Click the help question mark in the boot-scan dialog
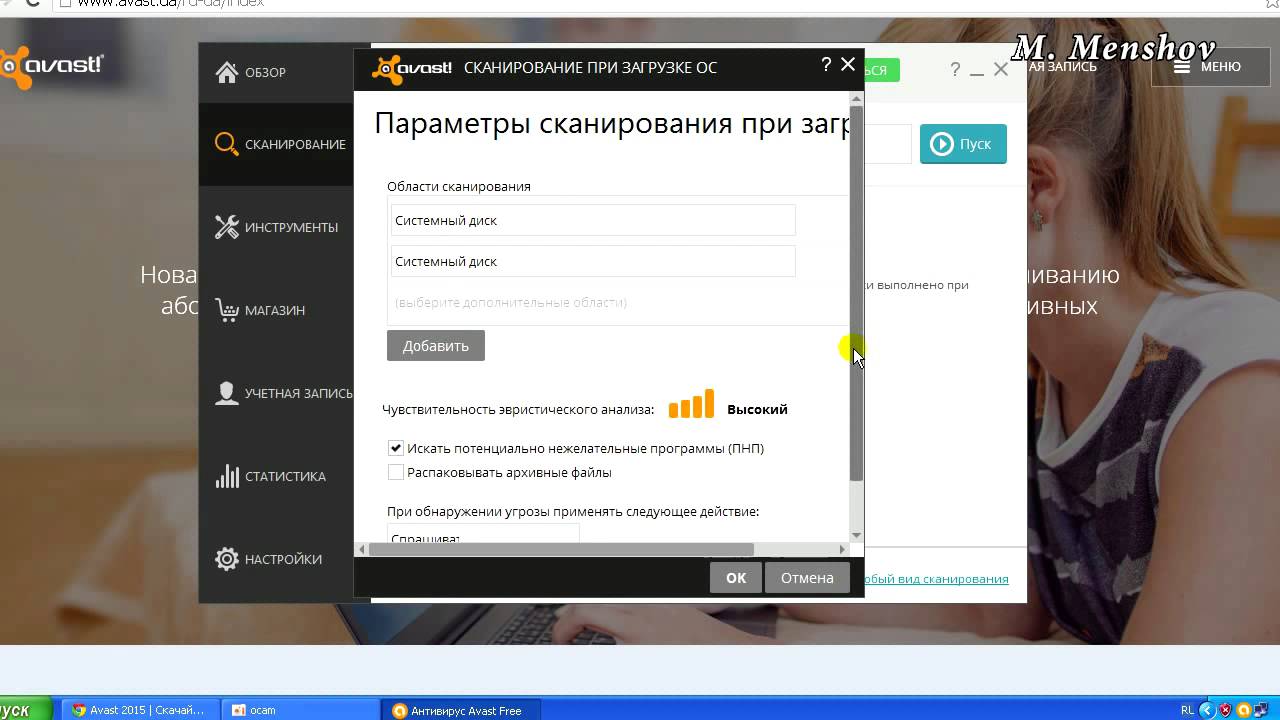Viewport: 1280px width, 720px height. (x=826, y=65)
